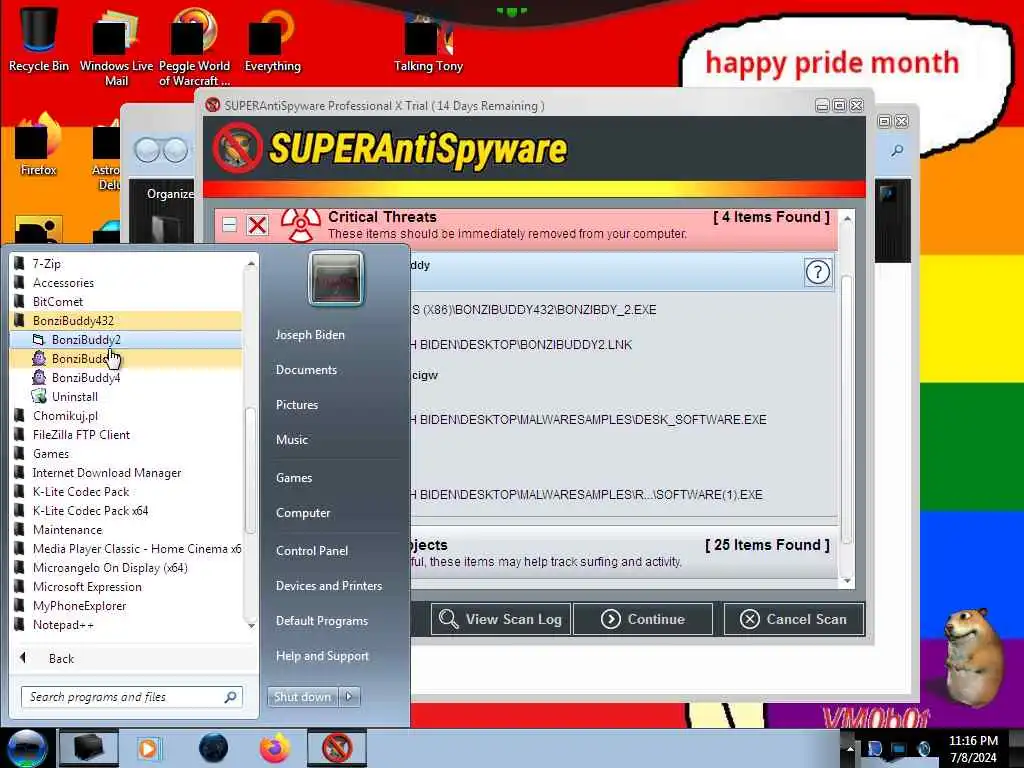Click the user account picture in the Start menu

coord(336,278)
